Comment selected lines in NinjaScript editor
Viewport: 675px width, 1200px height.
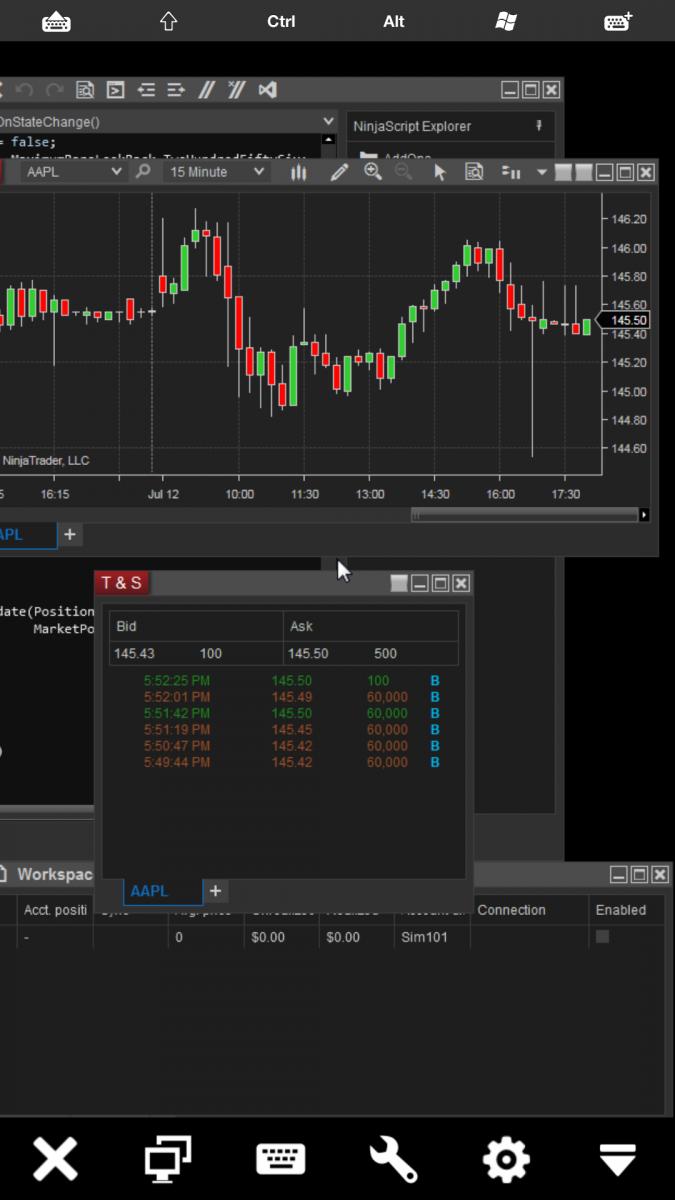(206, 90)
